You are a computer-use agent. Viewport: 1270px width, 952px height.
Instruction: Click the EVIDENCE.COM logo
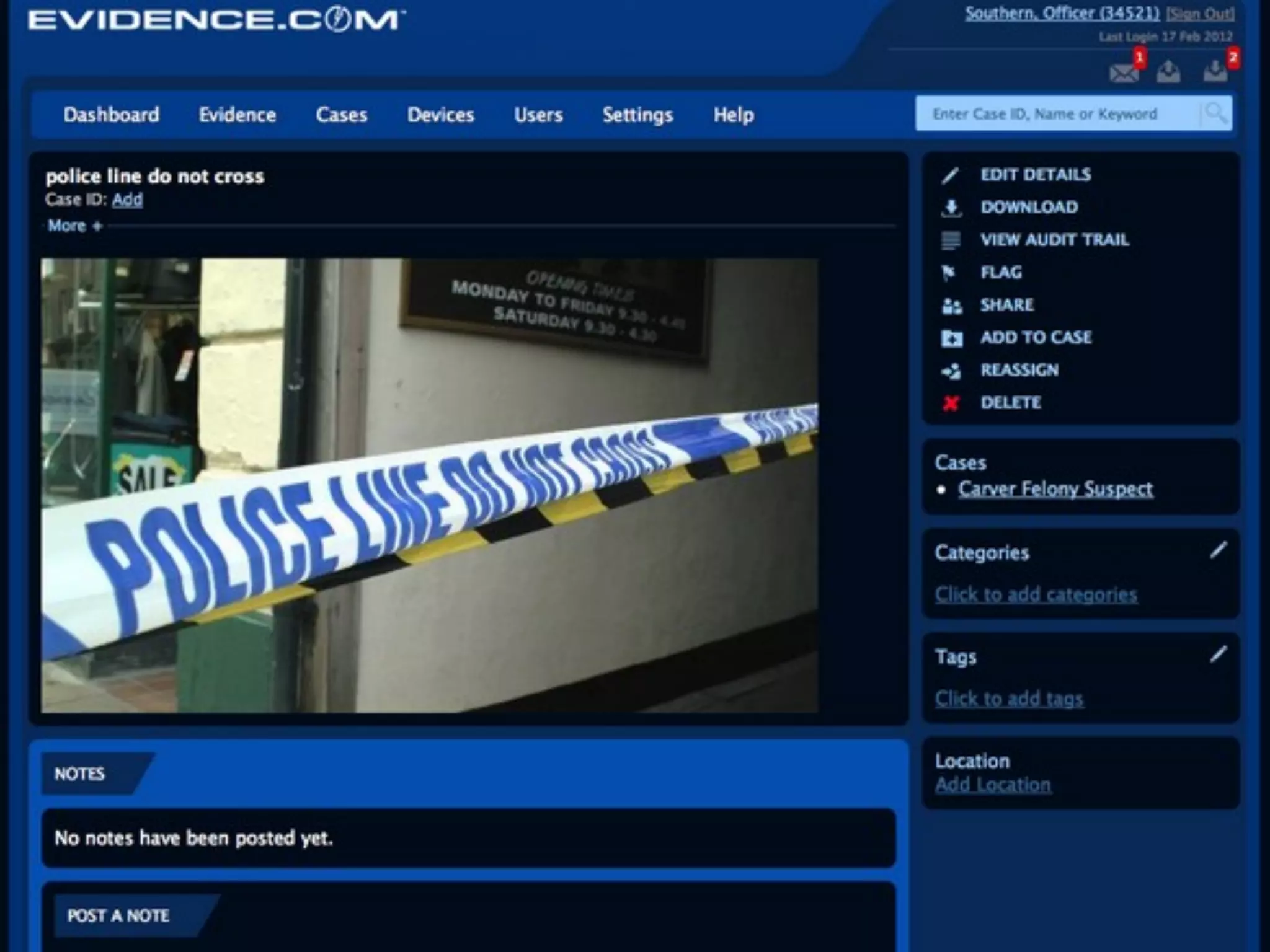tap(216, 20)
